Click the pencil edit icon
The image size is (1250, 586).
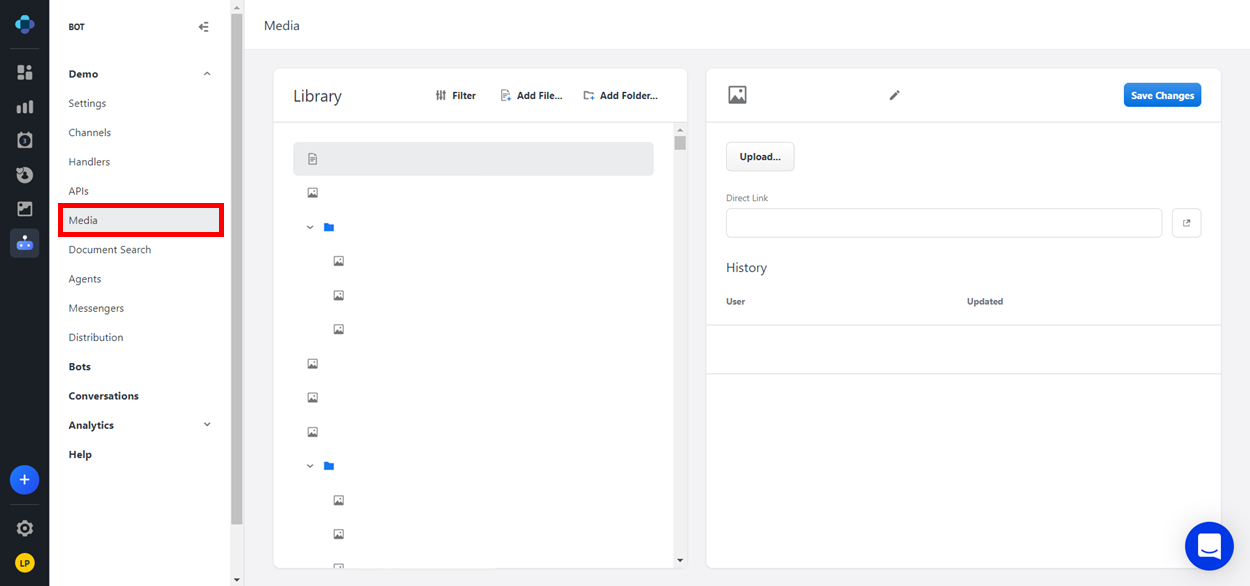(x=895, y=95)
